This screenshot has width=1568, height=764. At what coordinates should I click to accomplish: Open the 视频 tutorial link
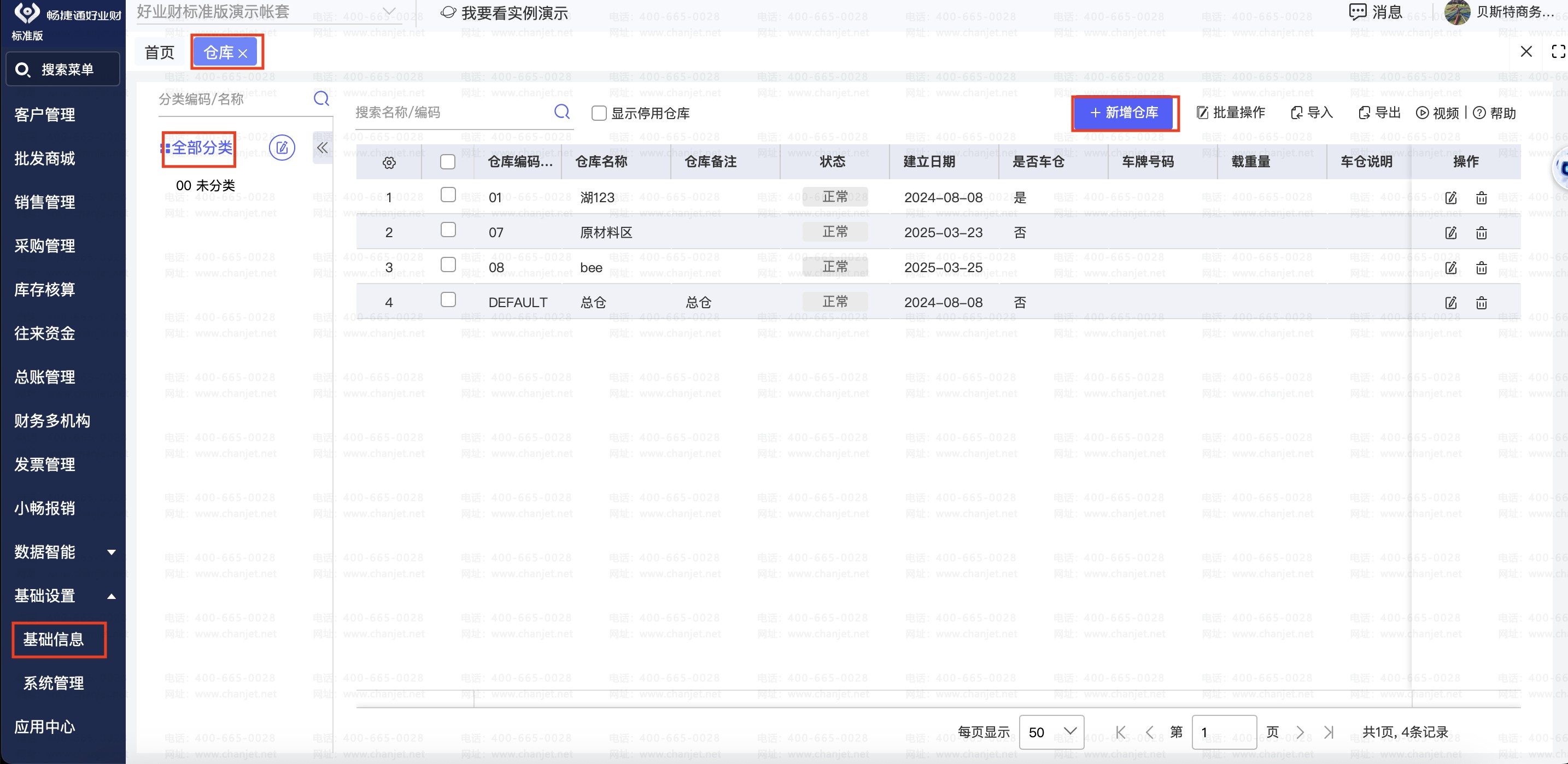pyautogui.click(x=1437, y=113)
